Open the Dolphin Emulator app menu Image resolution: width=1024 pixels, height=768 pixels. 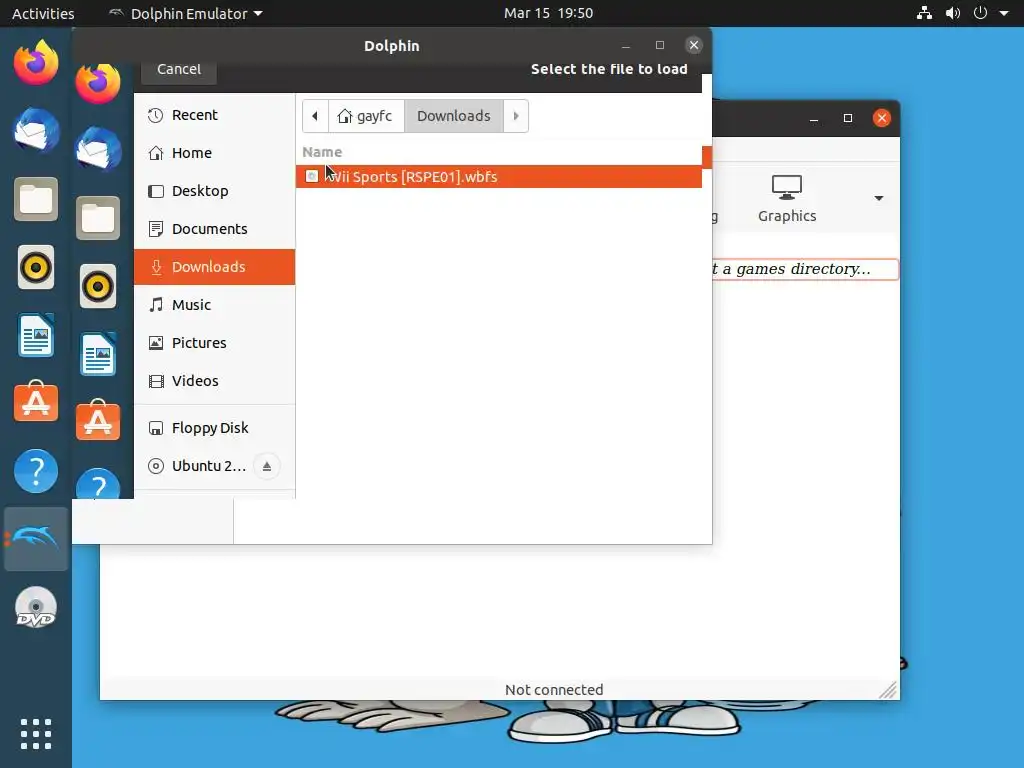(x=185, y=13)
